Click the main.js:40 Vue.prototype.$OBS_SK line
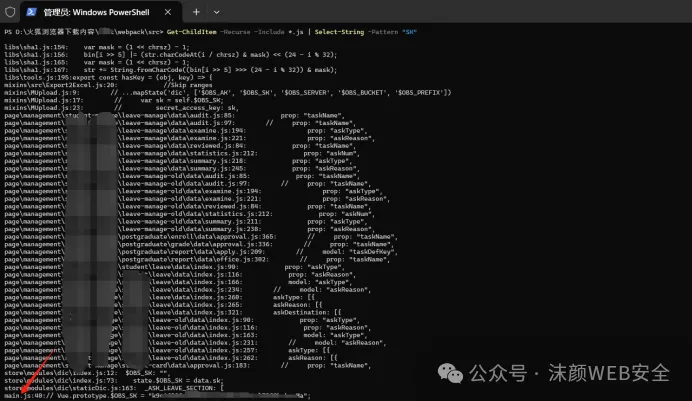 pyautogui.click(x=158, y=396)
